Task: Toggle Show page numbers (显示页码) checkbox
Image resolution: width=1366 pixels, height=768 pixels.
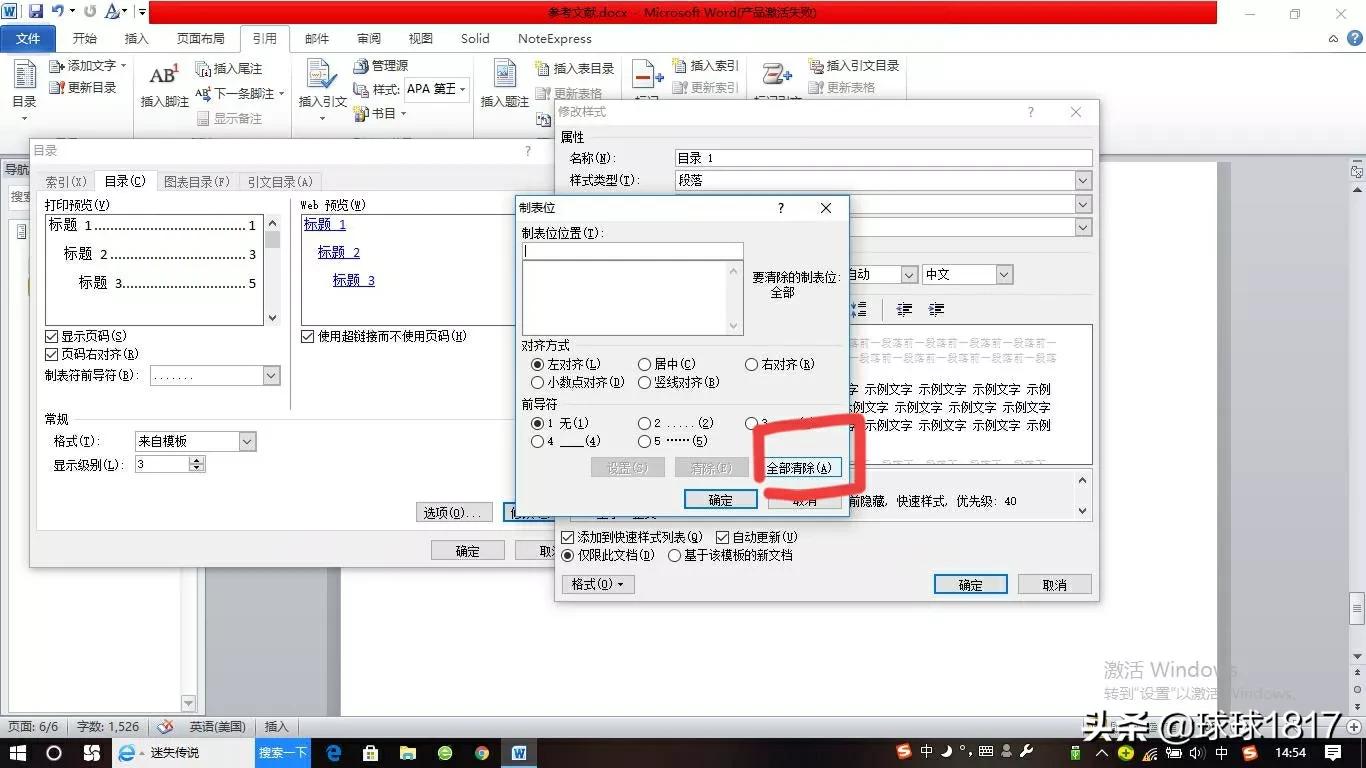Action: tap(52, 337)
